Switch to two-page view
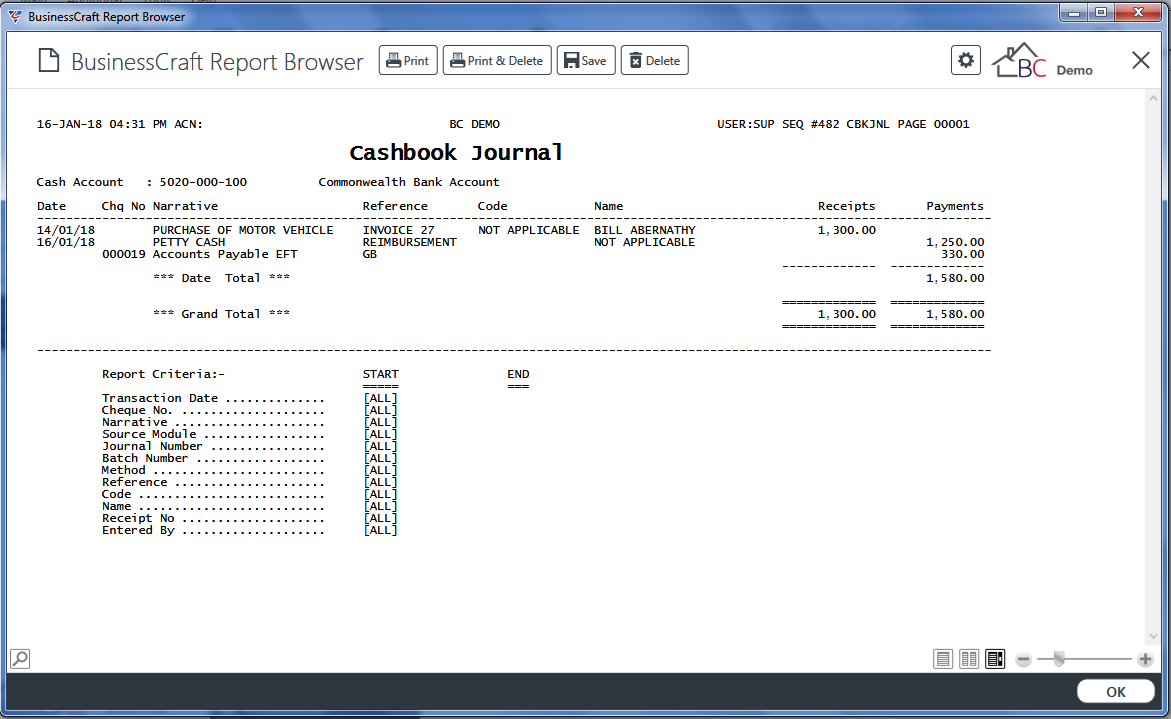This screenshot has height=719, width=1171. (969, 659)
